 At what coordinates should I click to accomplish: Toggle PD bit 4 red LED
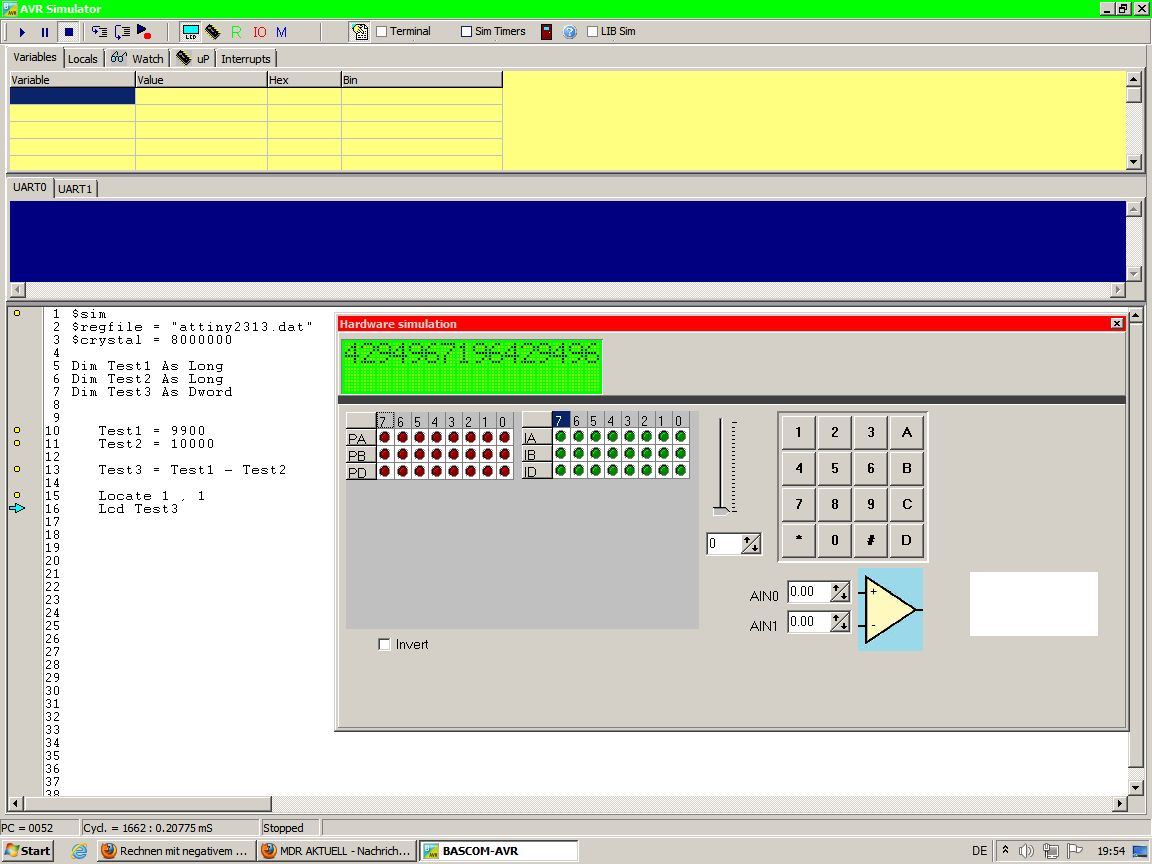[436, 471]
